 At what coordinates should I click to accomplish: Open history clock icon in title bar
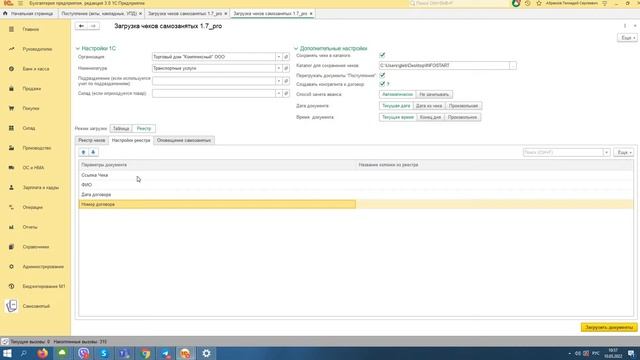pos(528,3)
